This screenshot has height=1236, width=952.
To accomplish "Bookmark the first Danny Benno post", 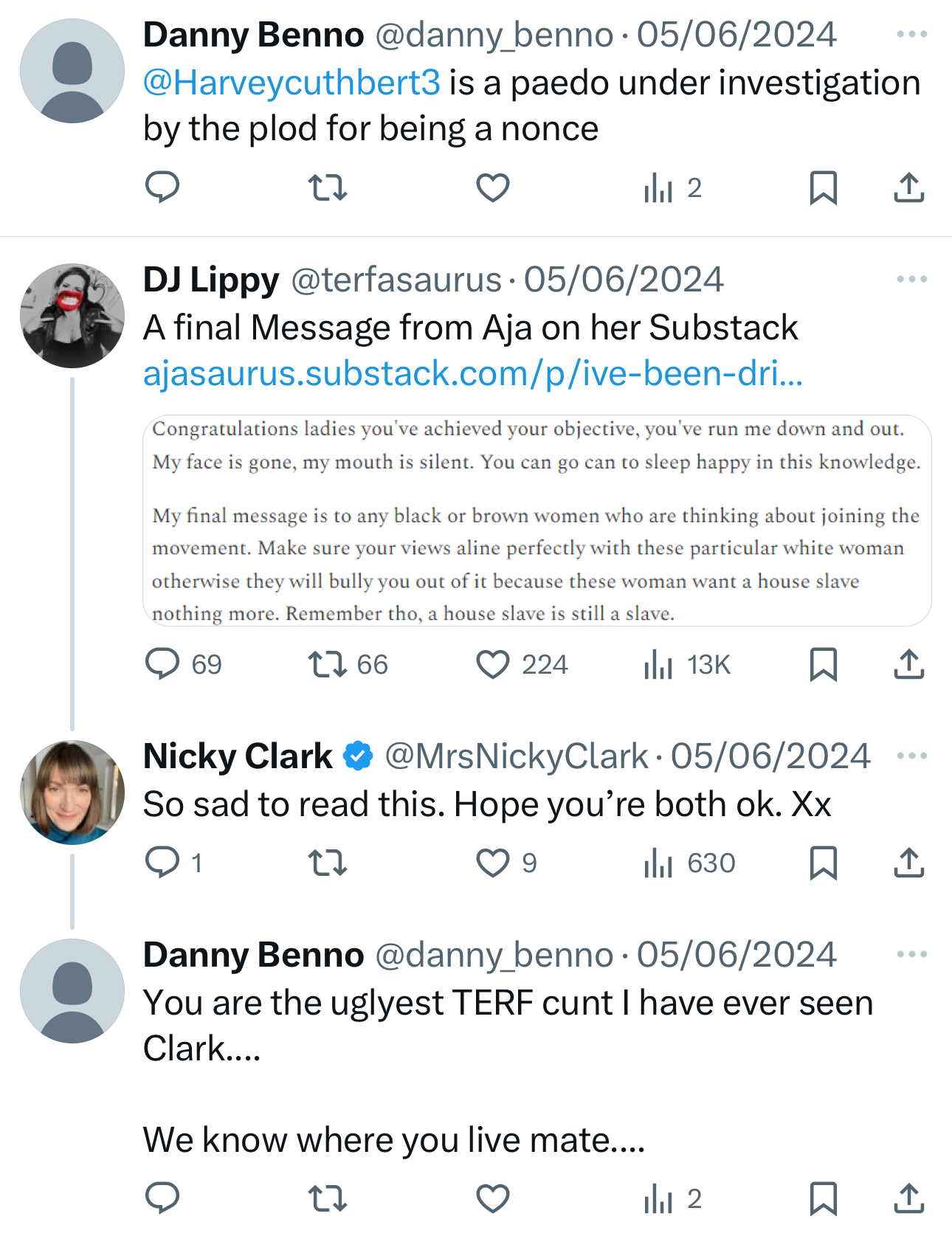I will pos(823,187).
